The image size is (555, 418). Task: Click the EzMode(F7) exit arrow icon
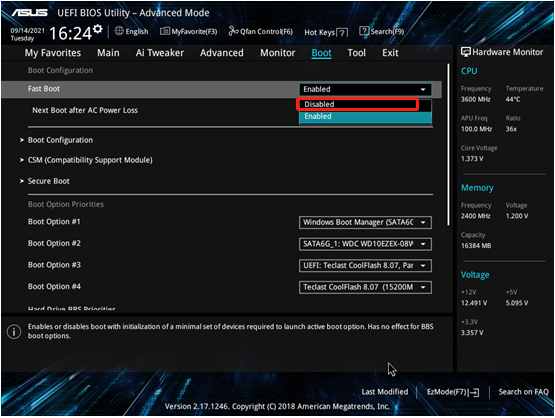(475, 393)
